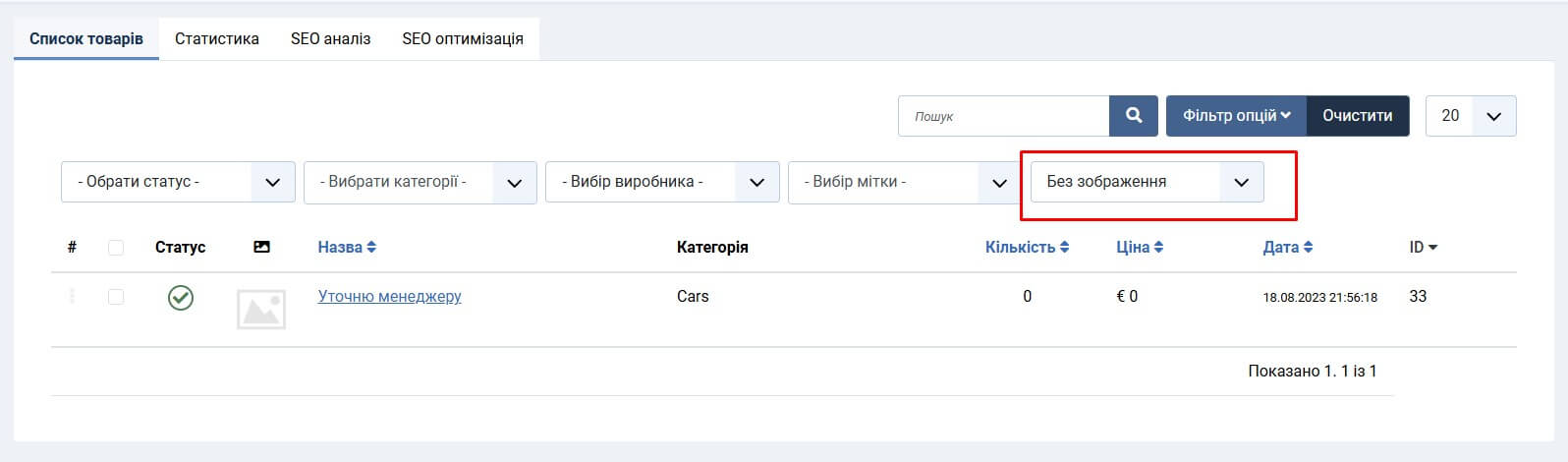This screenshot has height=462, width=1568.
Task: Click the magnifying glass search button
Action: pos(1133,116)
